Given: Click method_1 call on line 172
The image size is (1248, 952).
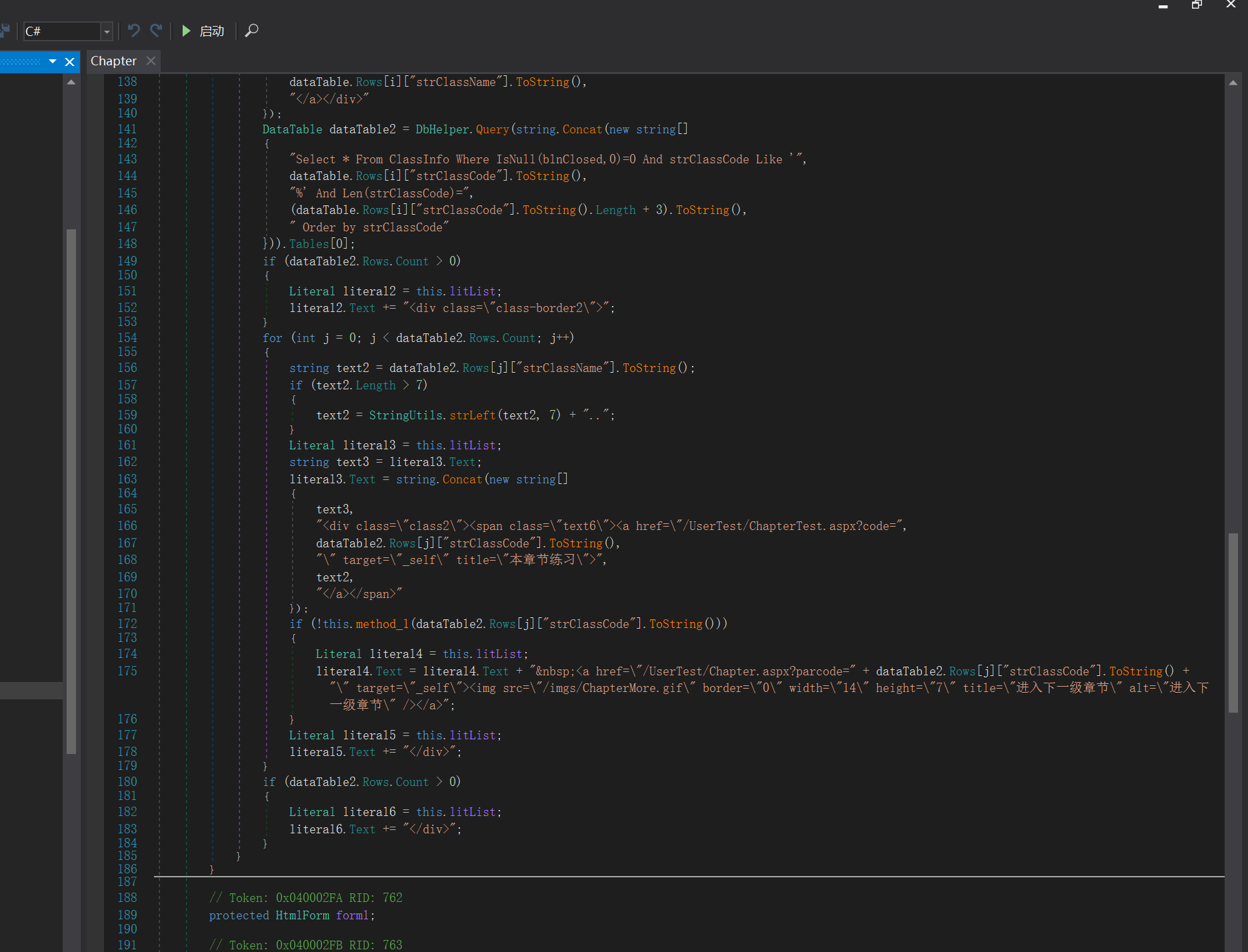Looking at the screenshot, I should (382, 624).
